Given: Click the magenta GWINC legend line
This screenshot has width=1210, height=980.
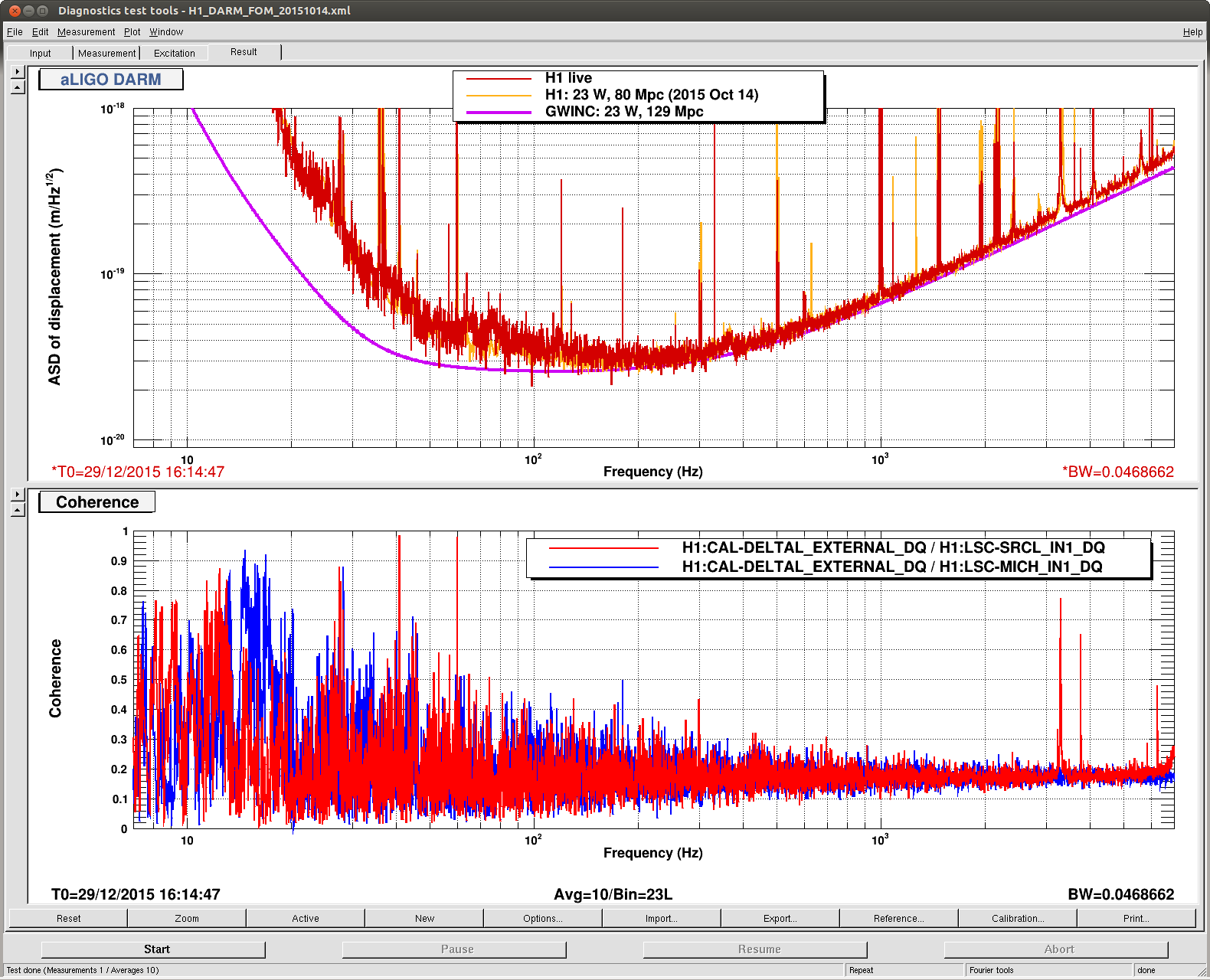Looking at the screenshot, I should (499, 112).
